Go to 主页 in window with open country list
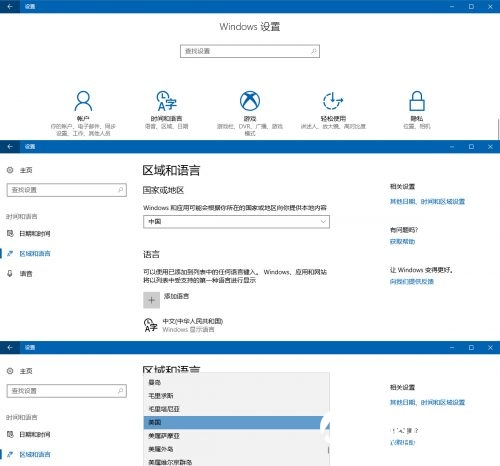500x466 pixels. click(x=19, y=371)
